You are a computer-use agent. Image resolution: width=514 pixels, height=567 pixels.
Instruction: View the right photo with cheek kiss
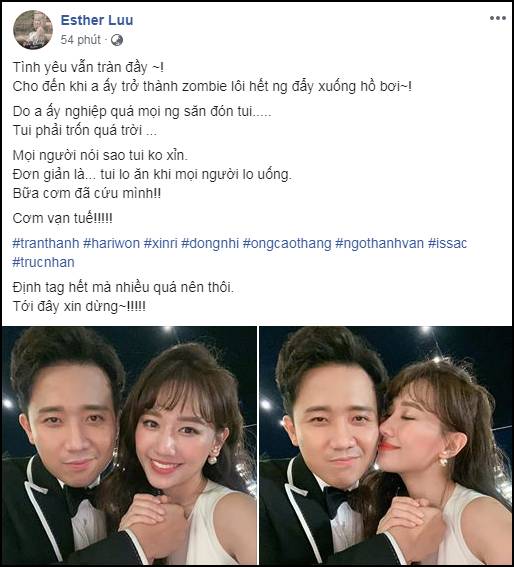click(386, 445)
